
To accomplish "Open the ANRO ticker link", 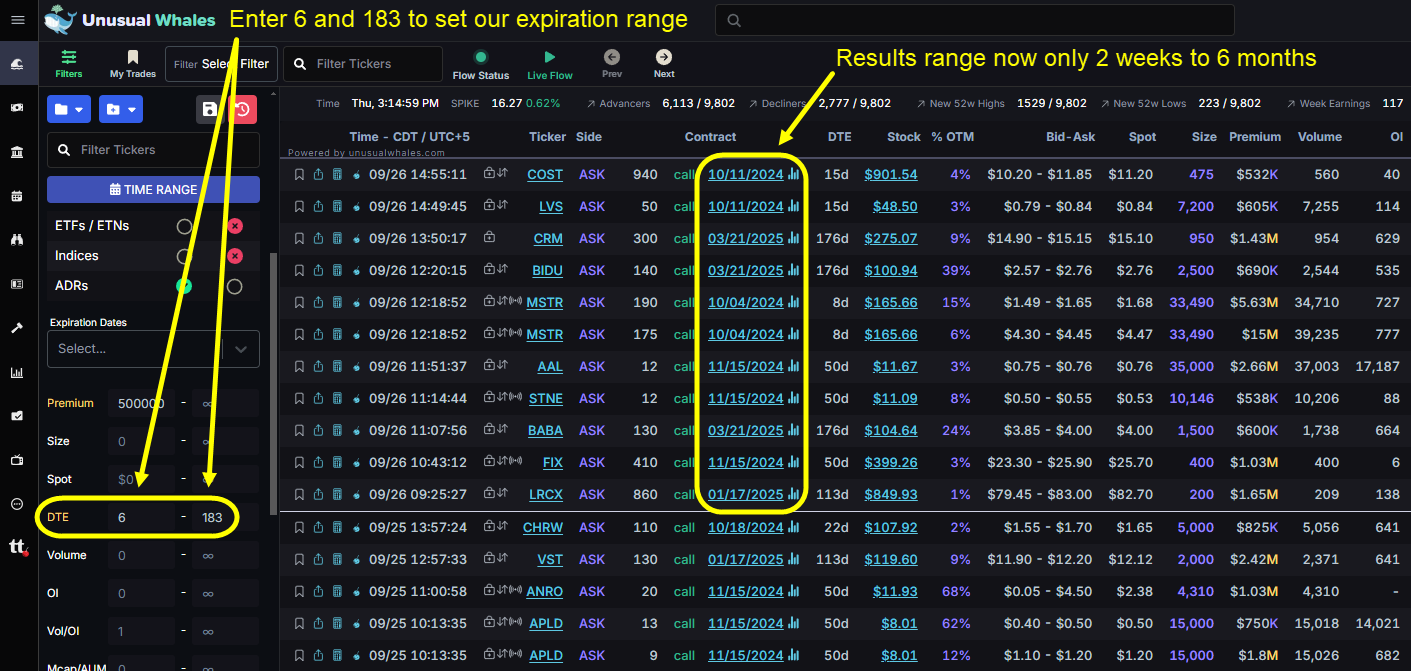I will click(x=545, y=591).
